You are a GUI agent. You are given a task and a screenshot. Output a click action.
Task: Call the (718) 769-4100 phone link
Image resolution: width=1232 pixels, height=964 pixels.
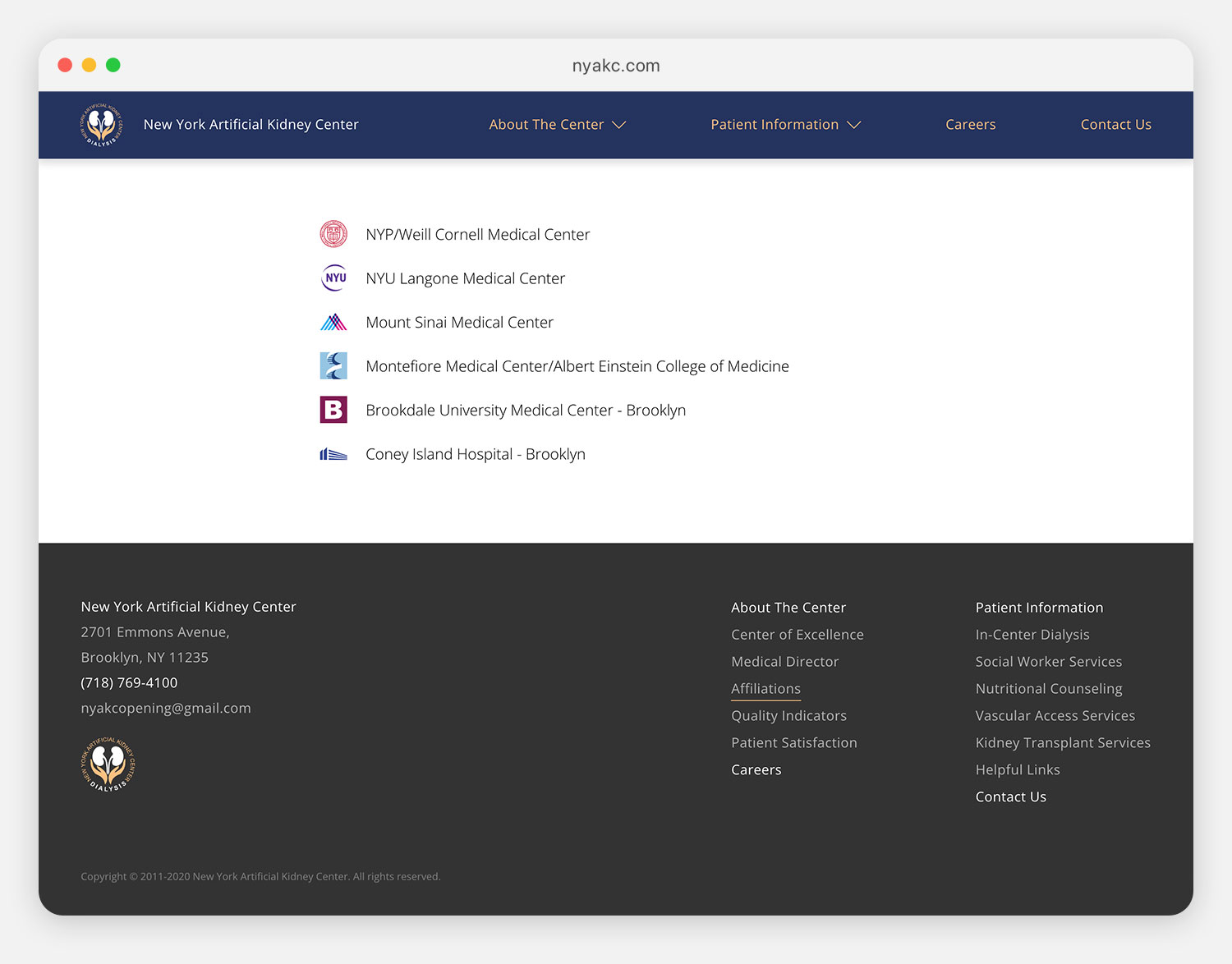[129, 682]
